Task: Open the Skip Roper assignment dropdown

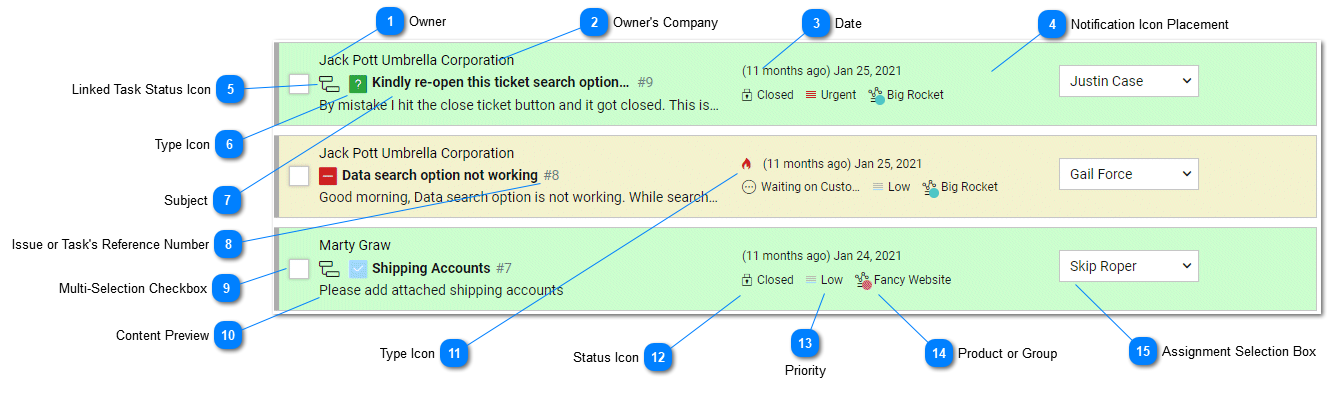Action: [x=1128, y=266]
